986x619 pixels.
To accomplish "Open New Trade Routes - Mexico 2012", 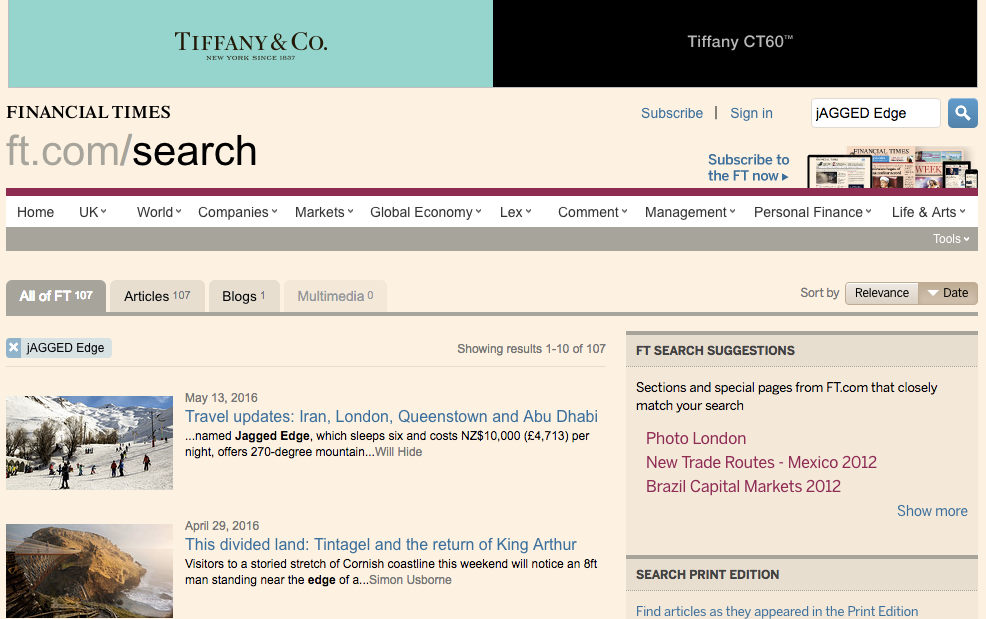I will click(x=761, y=462).
